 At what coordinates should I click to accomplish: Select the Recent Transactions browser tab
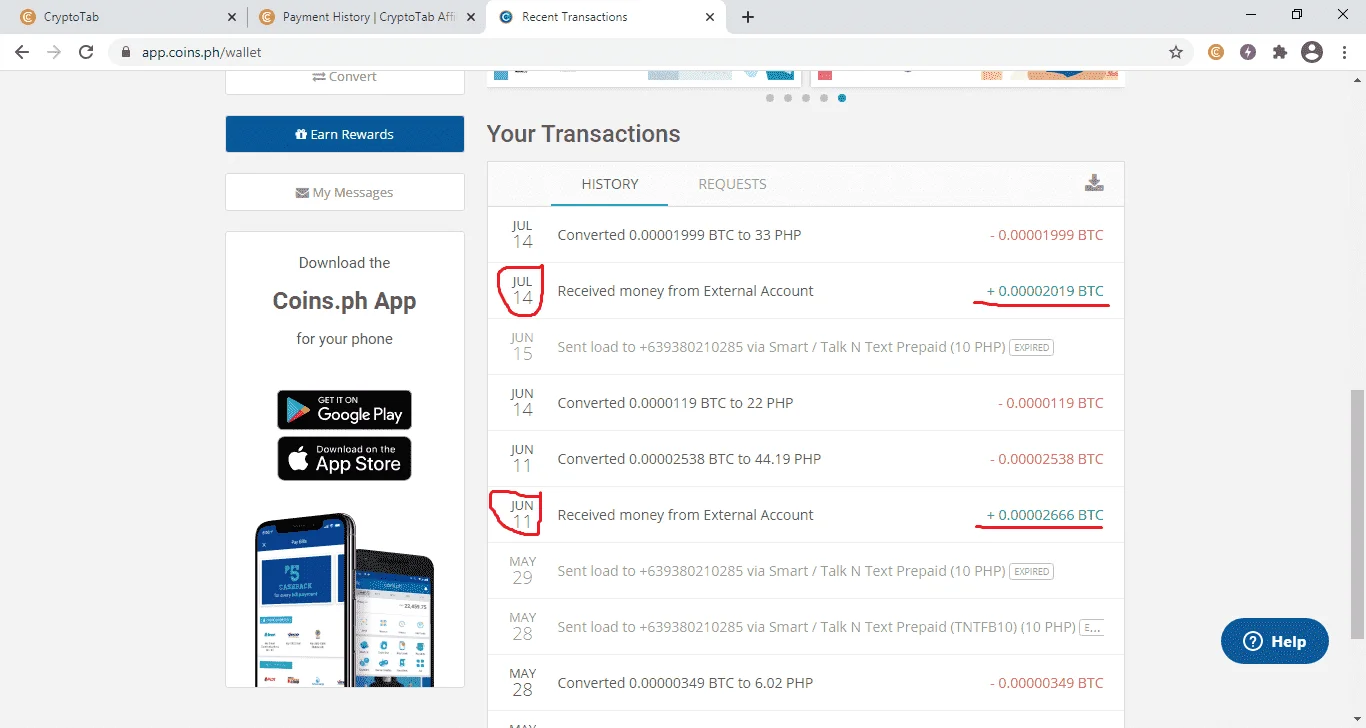(605, 17)
